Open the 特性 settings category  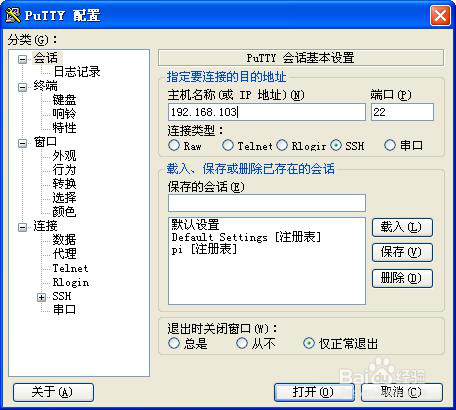coord(64,128)
